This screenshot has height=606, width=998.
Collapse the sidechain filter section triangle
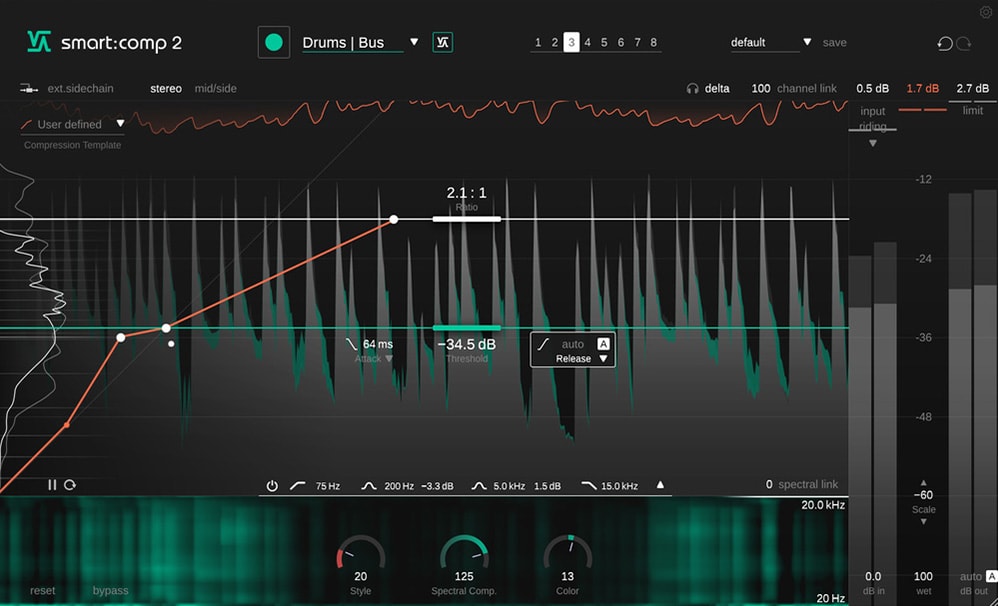660,485
